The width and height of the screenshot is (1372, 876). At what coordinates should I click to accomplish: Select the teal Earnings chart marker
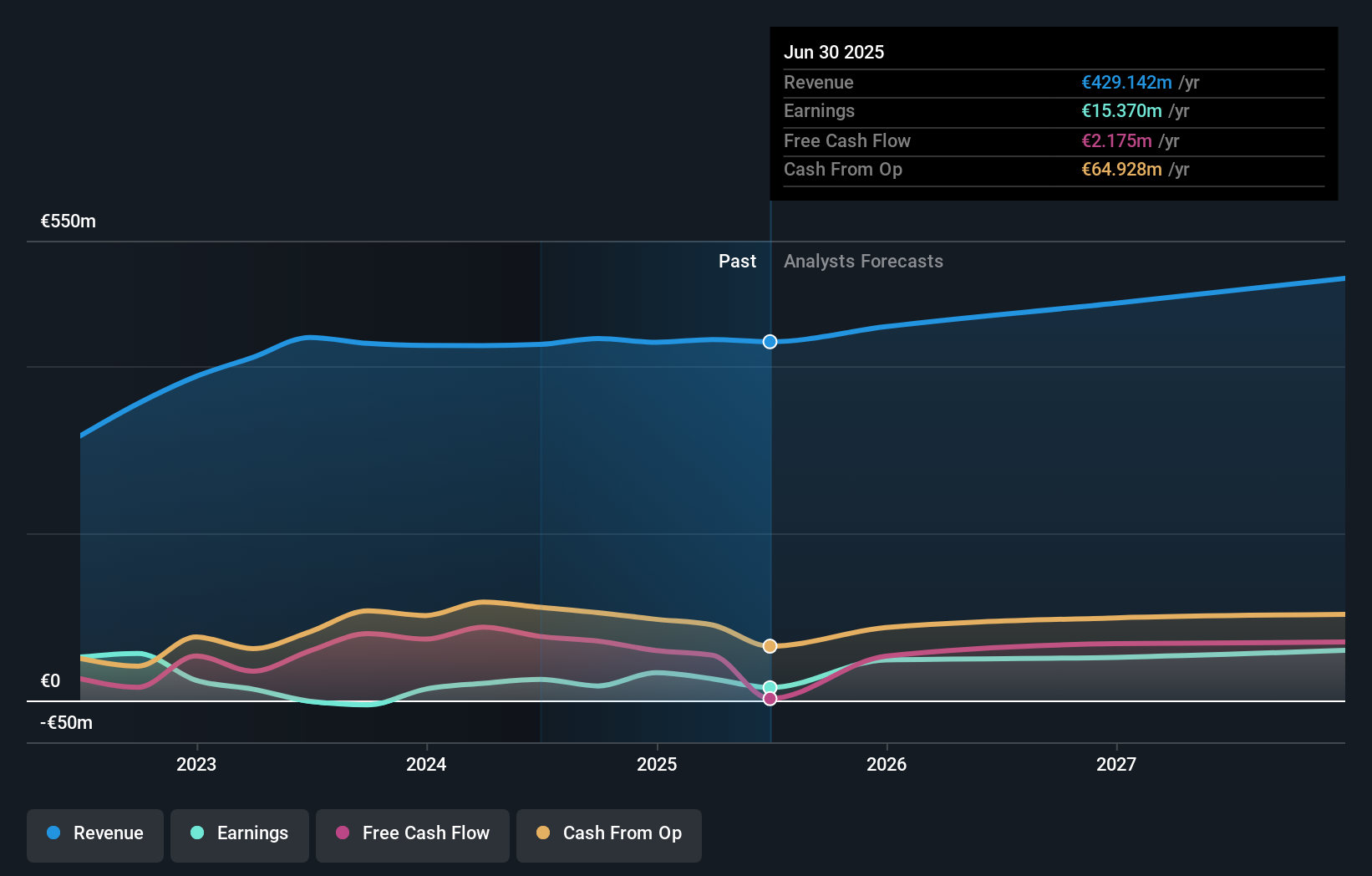coord(770,685)
